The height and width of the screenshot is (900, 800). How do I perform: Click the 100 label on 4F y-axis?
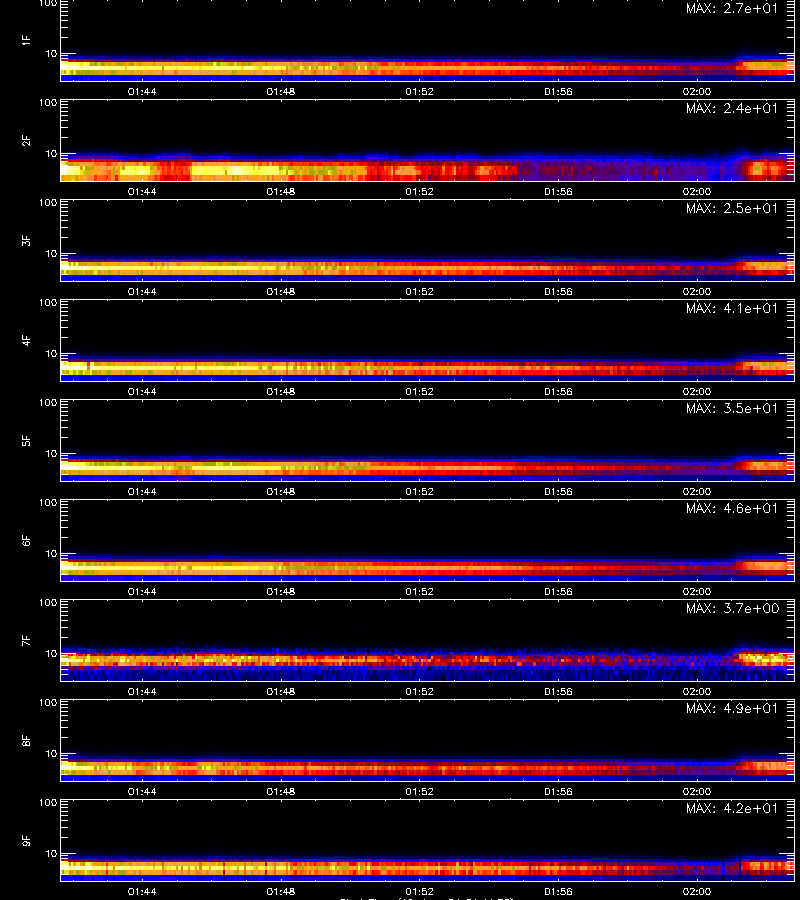click(x=48, y=302)
